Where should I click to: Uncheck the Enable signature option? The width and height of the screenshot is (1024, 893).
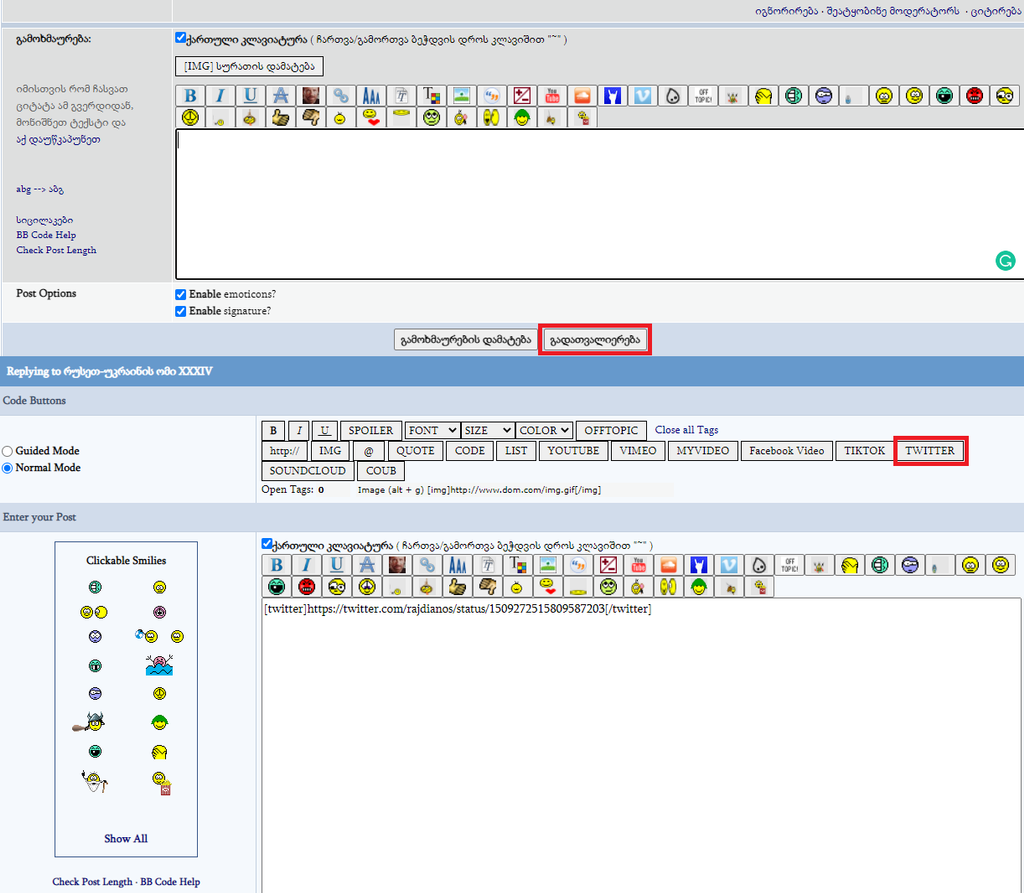(x=181, y=311)
